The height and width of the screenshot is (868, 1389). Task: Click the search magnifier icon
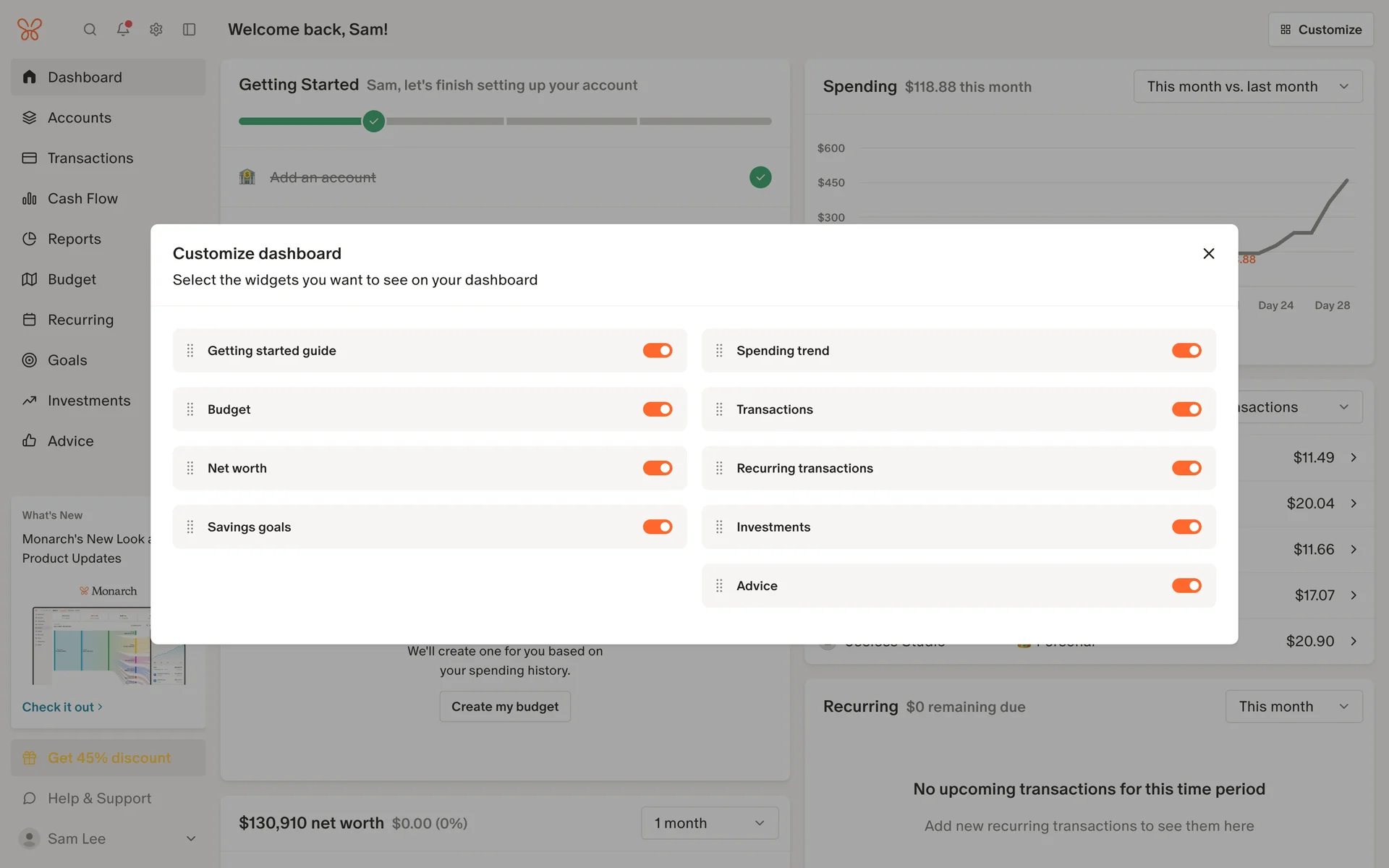coord(90,30)
